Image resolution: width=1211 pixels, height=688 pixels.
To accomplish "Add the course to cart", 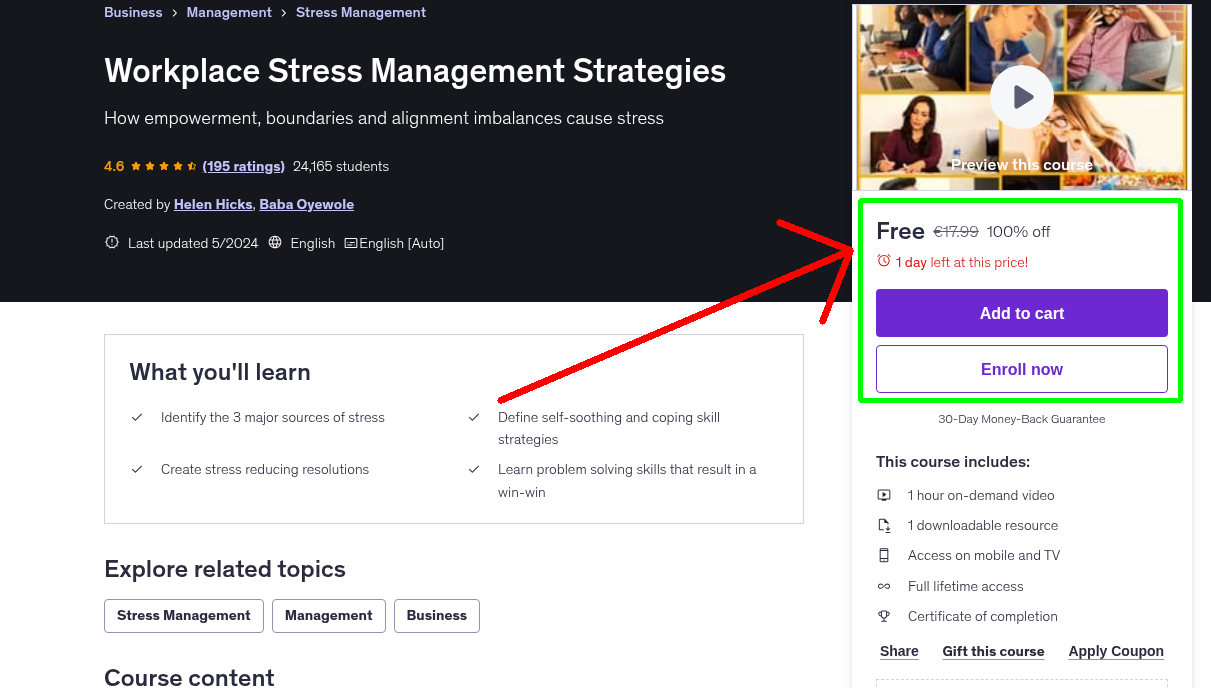I will [1021, 313].
